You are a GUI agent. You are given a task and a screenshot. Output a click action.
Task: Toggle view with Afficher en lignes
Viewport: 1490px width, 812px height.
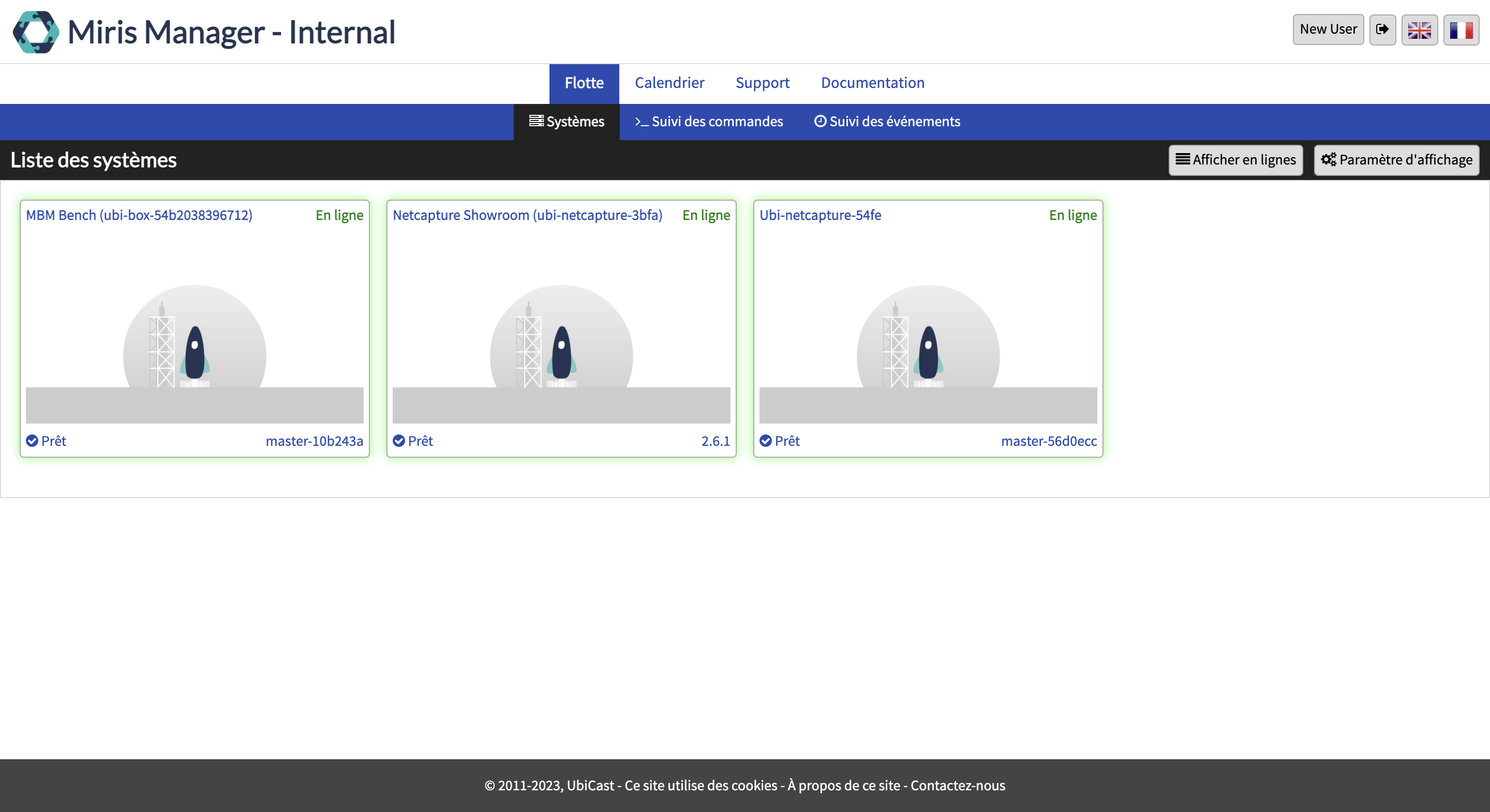point(1235,160)
